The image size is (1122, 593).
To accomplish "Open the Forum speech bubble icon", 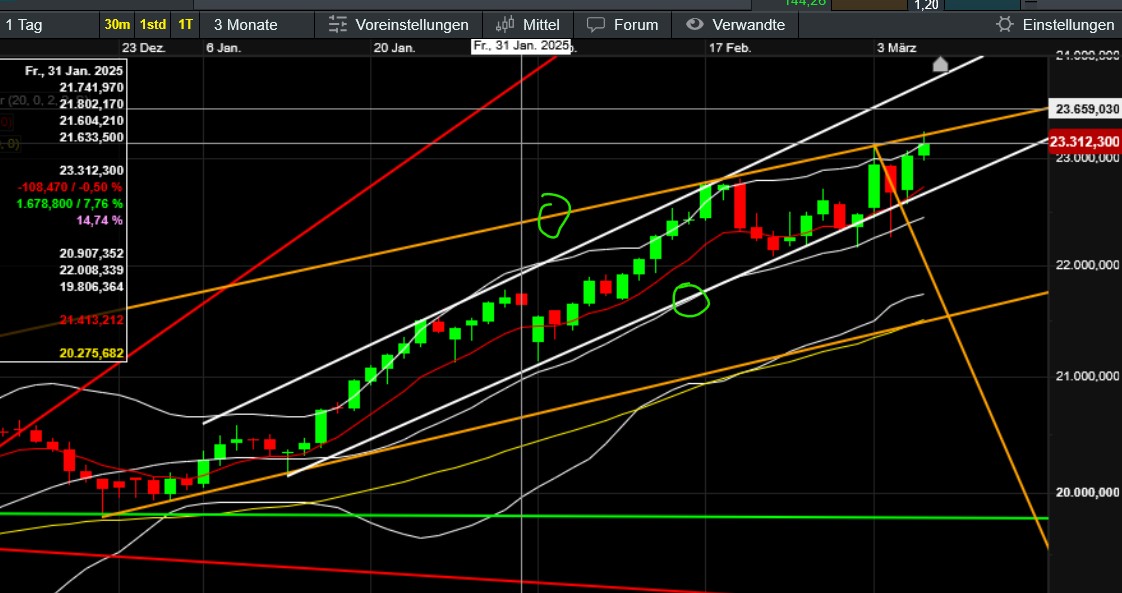I will pos(596,24).
